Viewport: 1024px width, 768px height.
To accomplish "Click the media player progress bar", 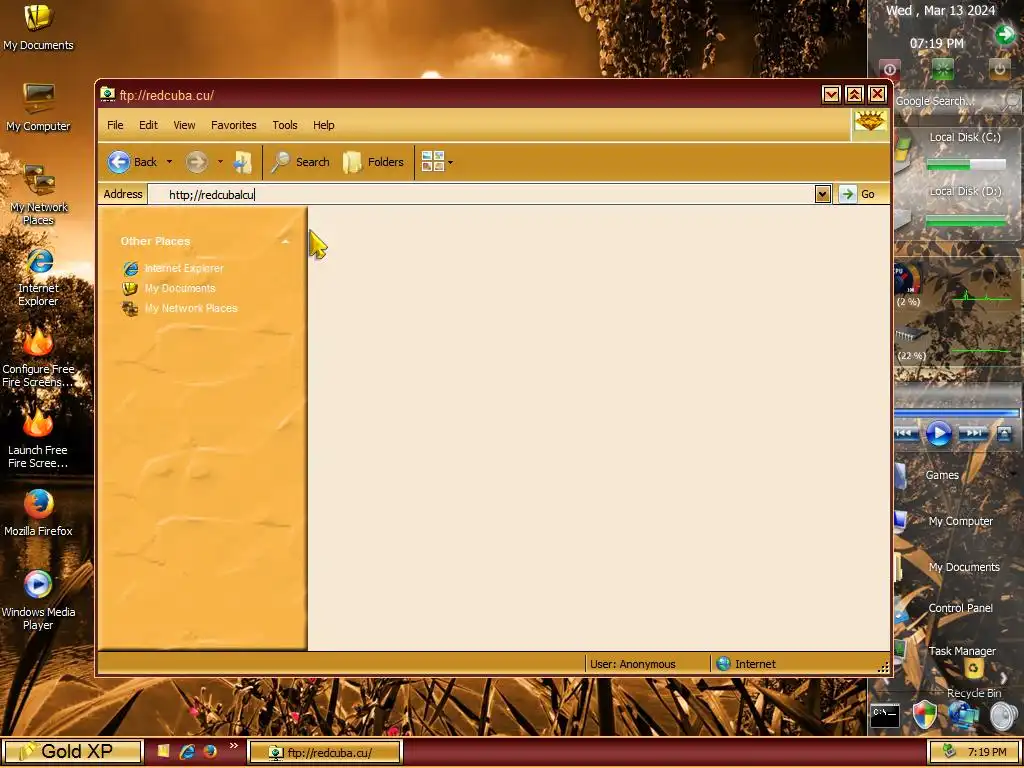I will [x=956, y=413].
